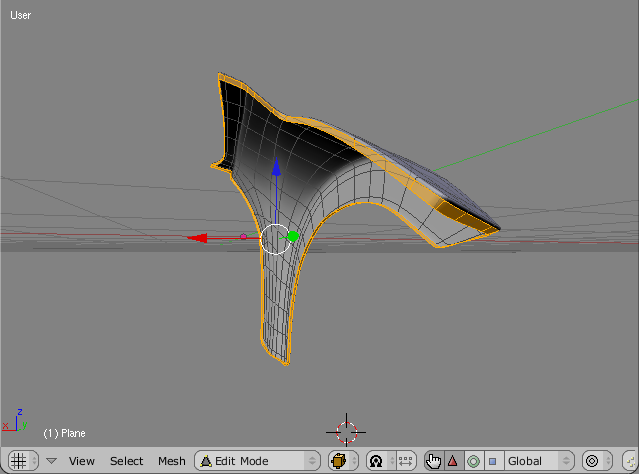Click the green Y axis manipulator handle
639x474 pixels.
pyautogui.click(x=293, y=236)
